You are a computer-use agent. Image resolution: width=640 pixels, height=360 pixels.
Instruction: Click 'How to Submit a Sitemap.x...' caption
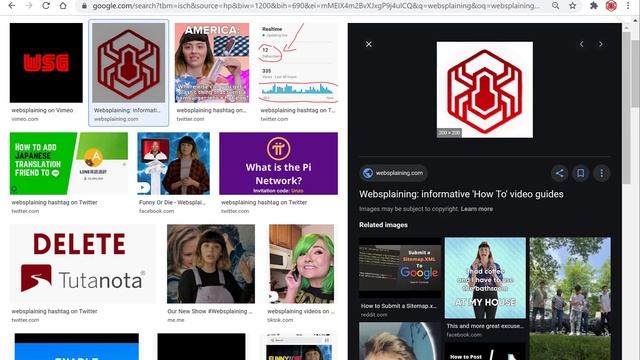(399, 306)
